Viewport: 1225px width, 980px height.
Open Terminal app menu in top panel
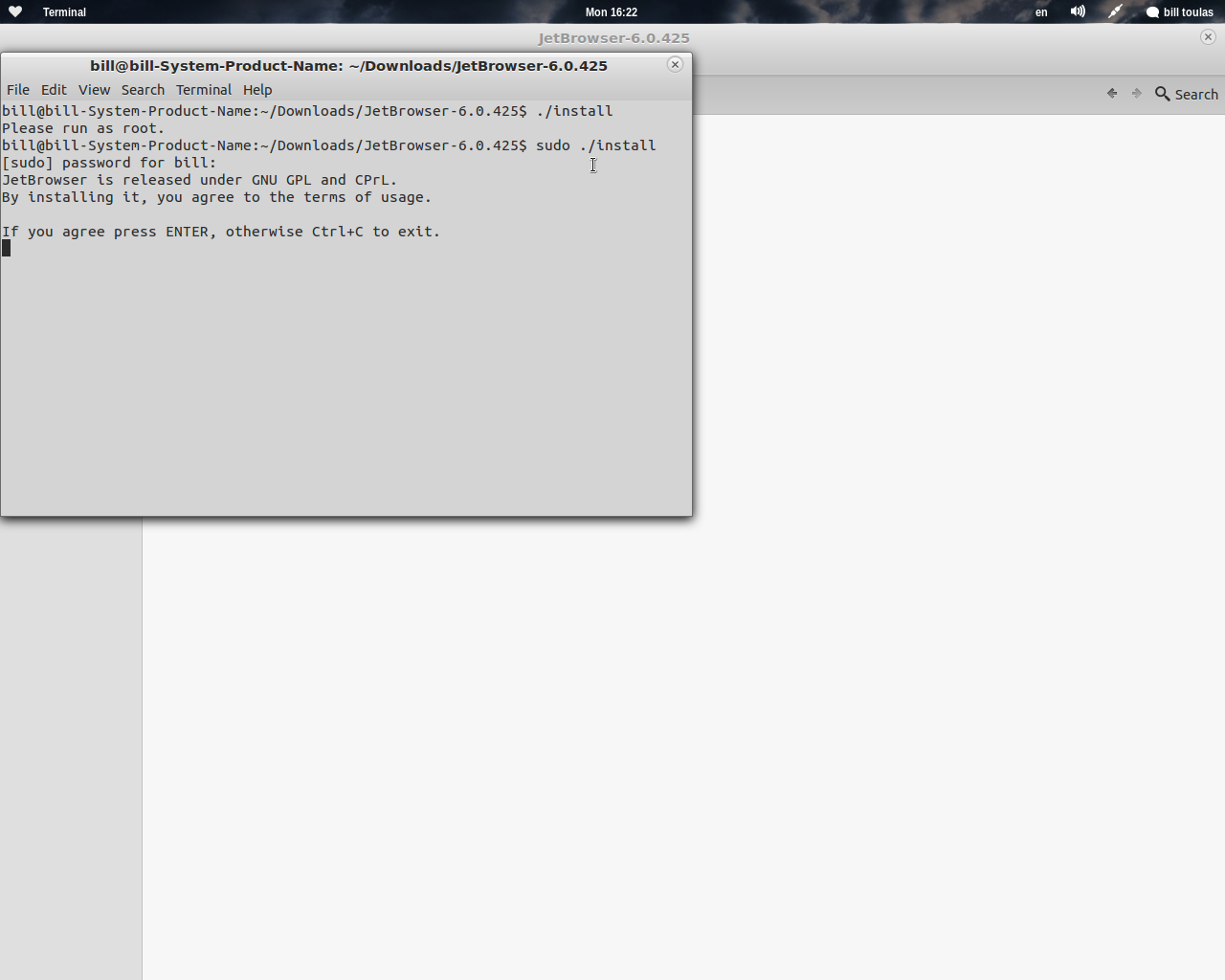[64, 12]
